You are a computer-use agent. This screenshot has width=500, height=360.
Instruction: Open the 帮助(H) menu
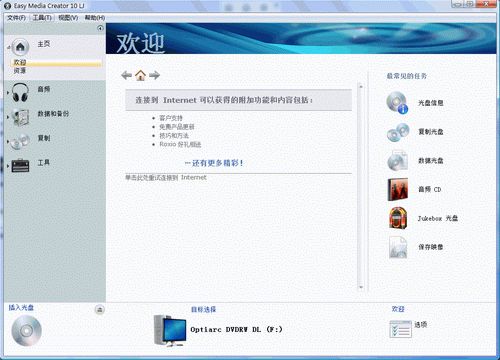(95, 18)
